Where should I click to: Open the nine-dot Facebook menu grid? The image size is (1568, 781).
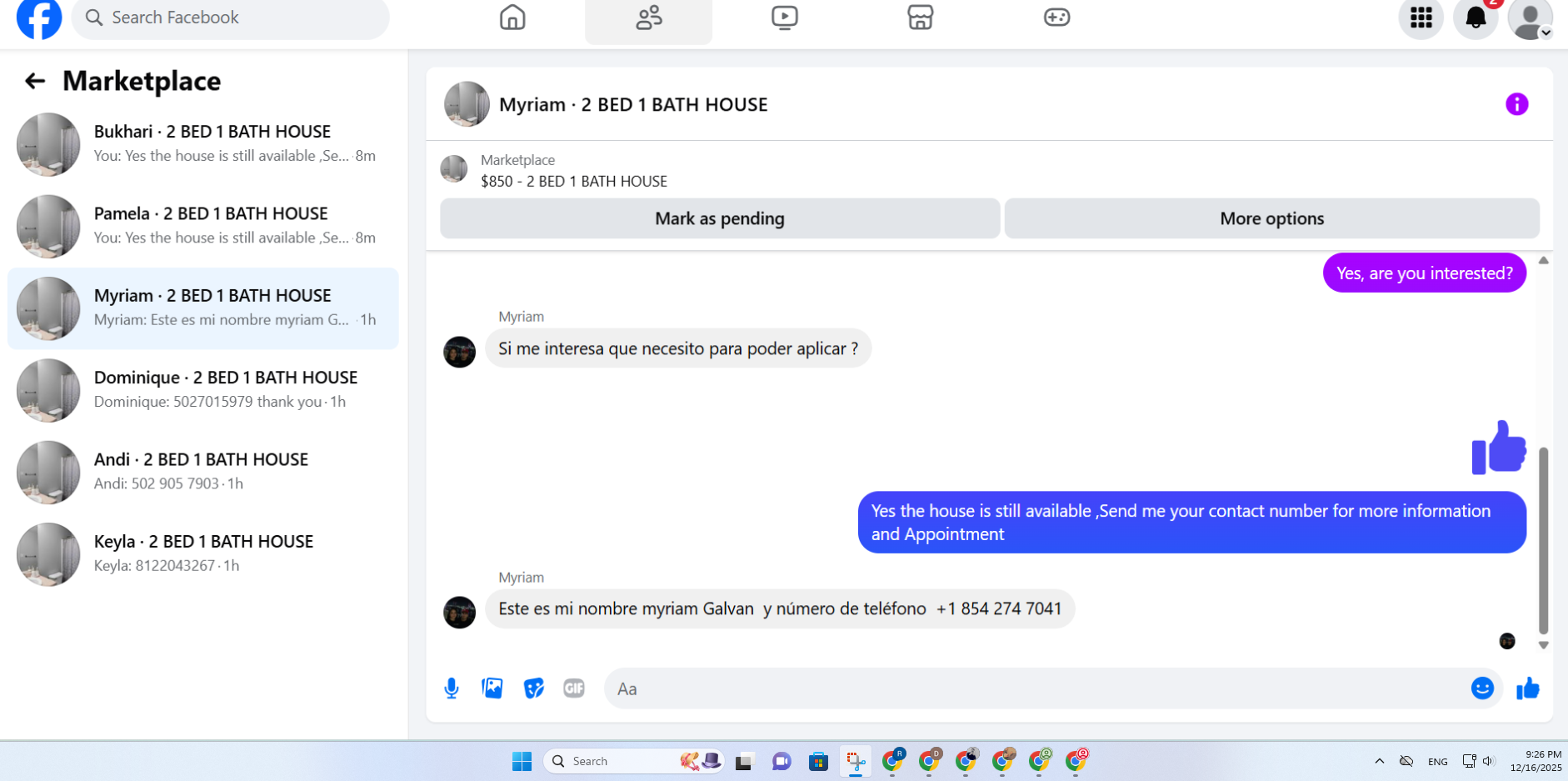point(1421,18)
